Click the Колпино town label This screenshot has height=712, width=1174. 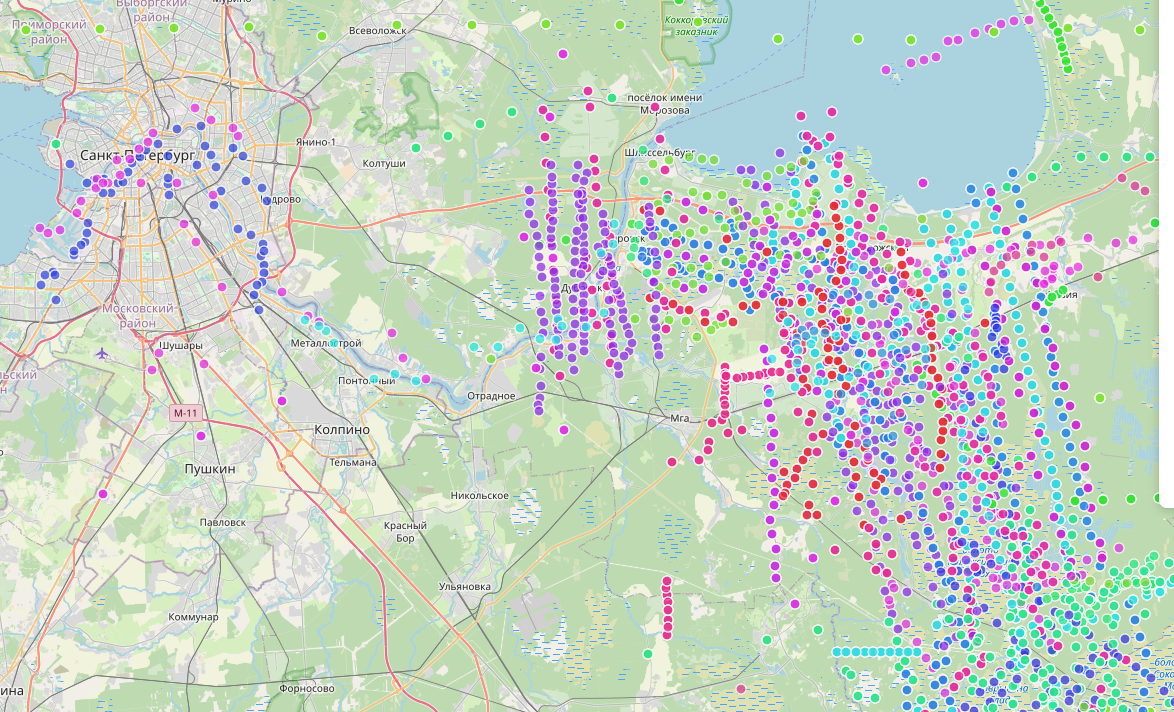pos(341,429)
